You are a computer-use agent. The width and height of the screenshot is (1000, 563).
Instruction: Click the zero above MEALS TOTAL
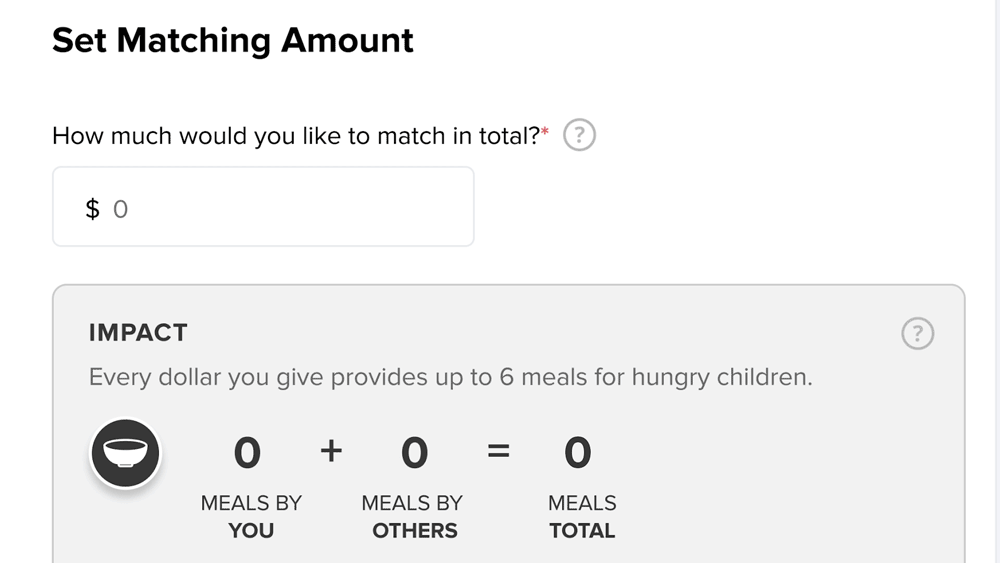[x=577, y=453]
